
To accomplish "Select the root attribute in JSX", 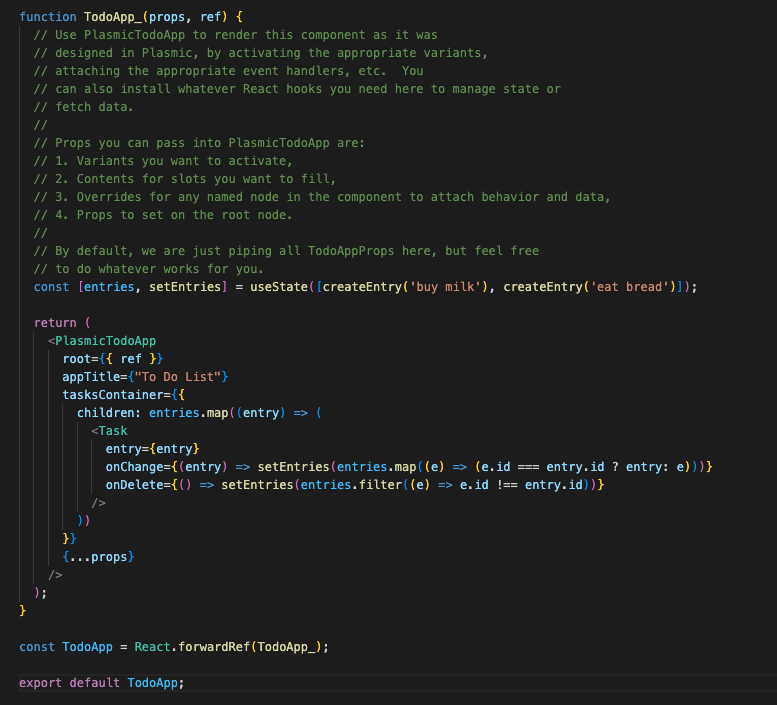I will pos(79,359).
